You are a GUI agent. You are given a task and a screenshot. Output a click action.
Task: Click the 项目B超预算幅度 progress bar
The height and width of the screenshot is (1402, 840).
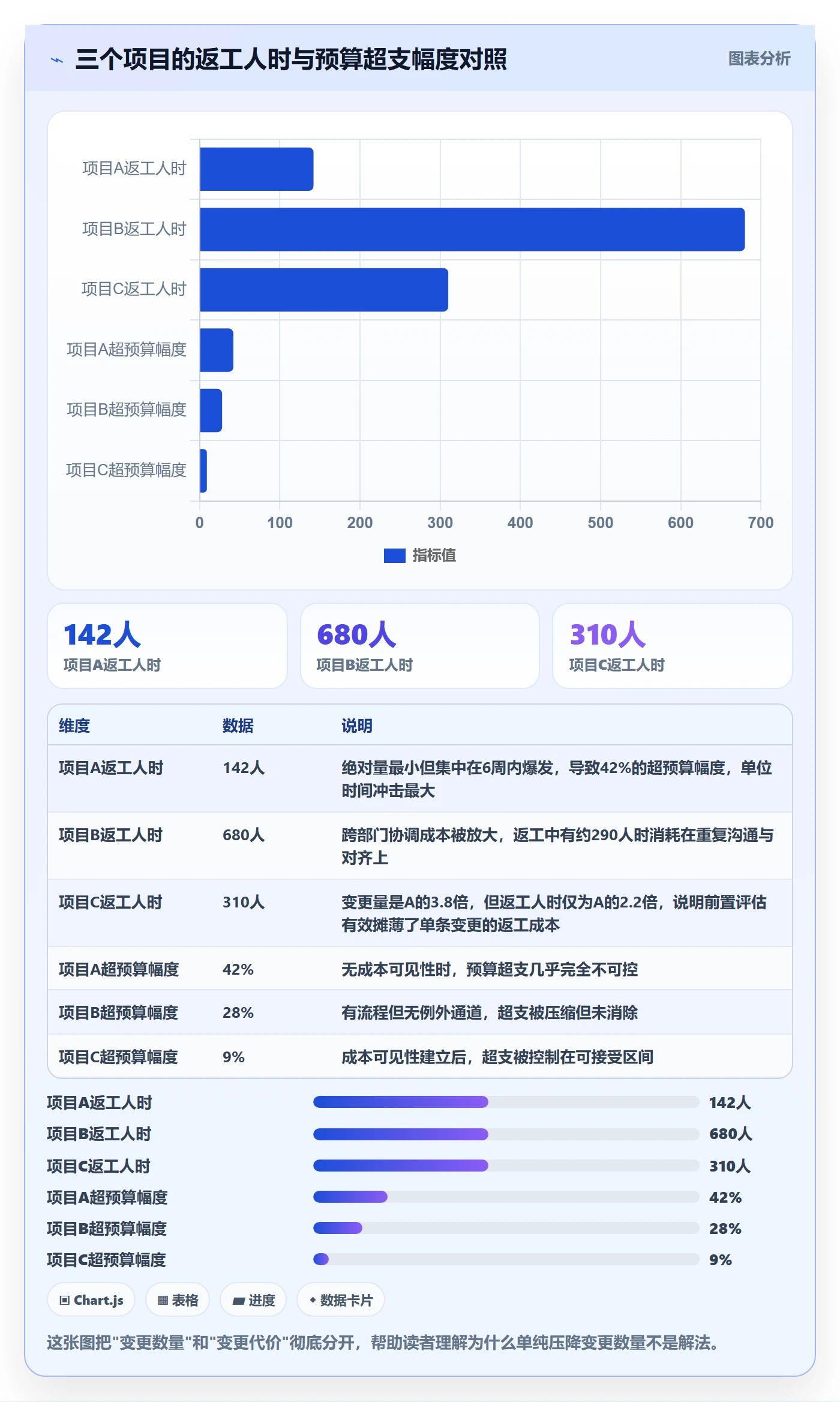click(x=506, y=1228)
